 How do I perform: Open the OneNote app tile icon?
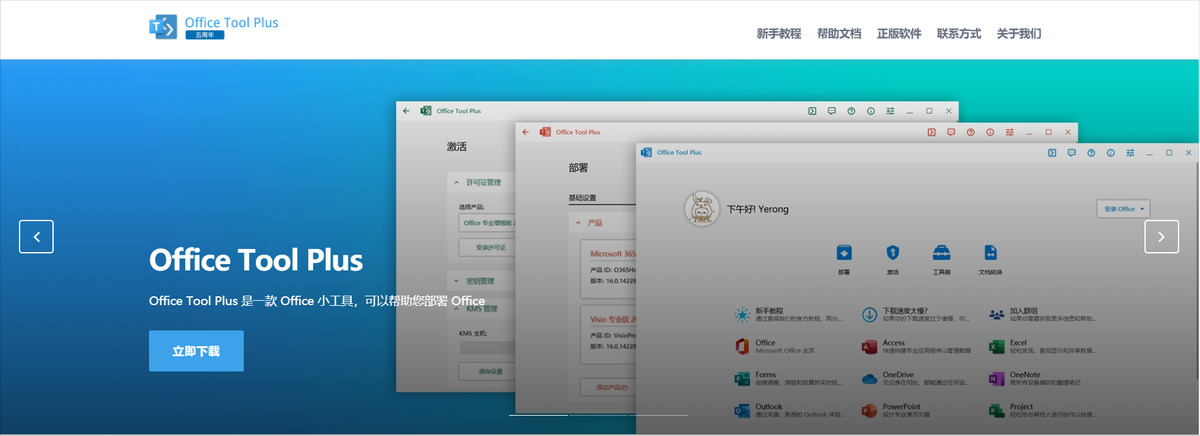[x=996, y=378]
